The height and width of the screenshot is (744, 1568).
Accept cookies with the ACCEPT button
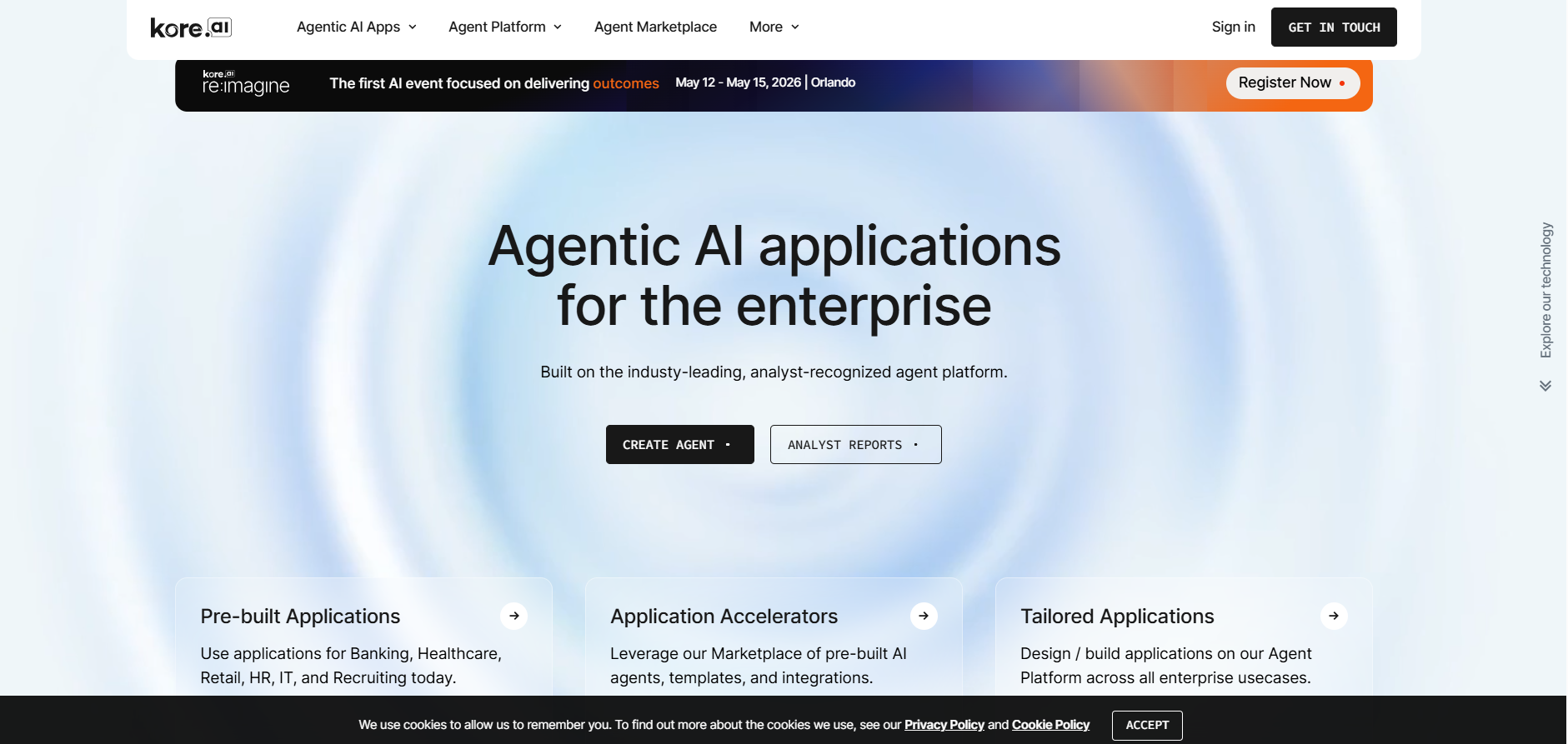tap(1147, 726)
